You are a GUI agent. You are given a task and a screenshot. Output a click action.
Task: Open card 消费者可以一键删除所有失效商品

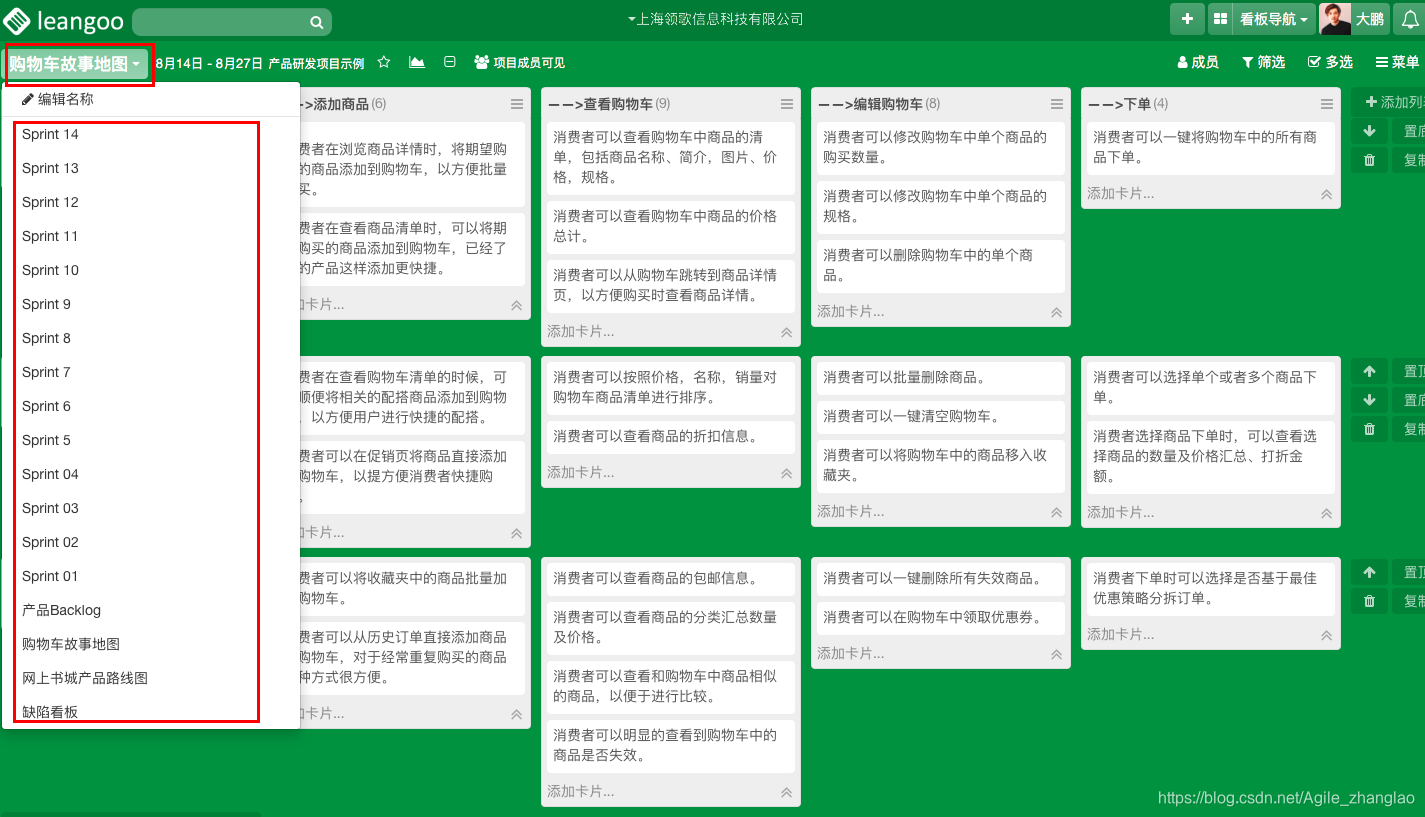tap(941, 578)
